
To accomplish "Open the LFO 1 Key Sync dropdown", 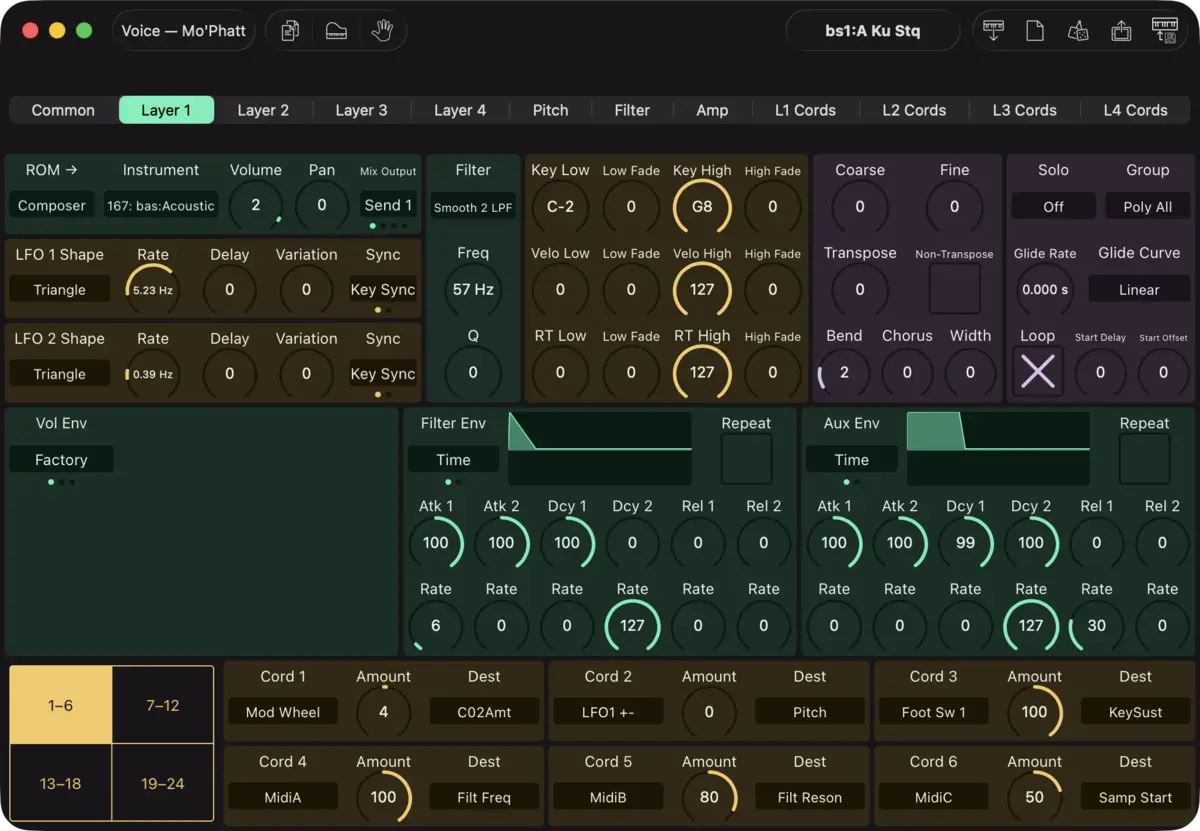I will (x=383, y=290).
